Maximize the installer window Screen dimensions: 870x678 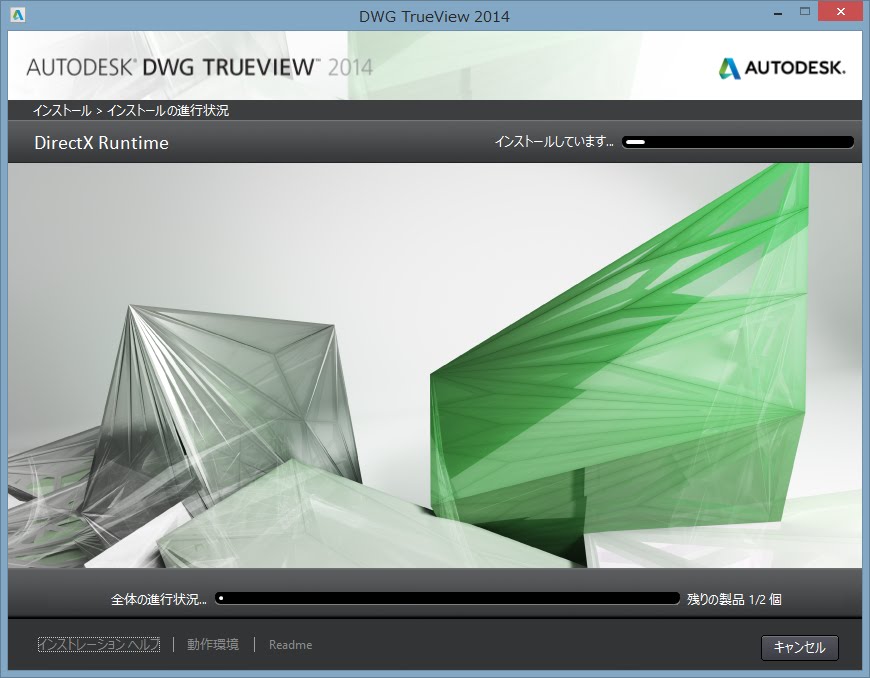click(x=805, y=12)
